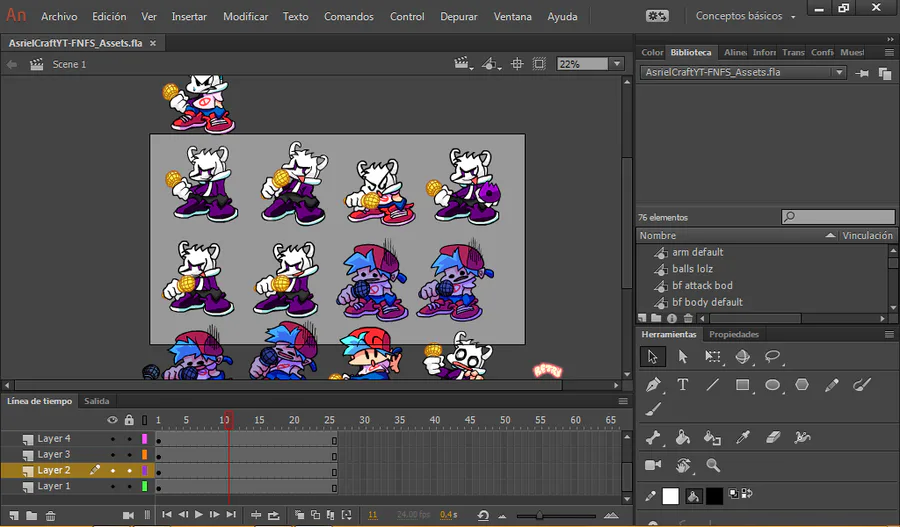This screenshot has height=527, width=900.
Task: Switch to the Propiedades tab
Action: coord(733,334)
